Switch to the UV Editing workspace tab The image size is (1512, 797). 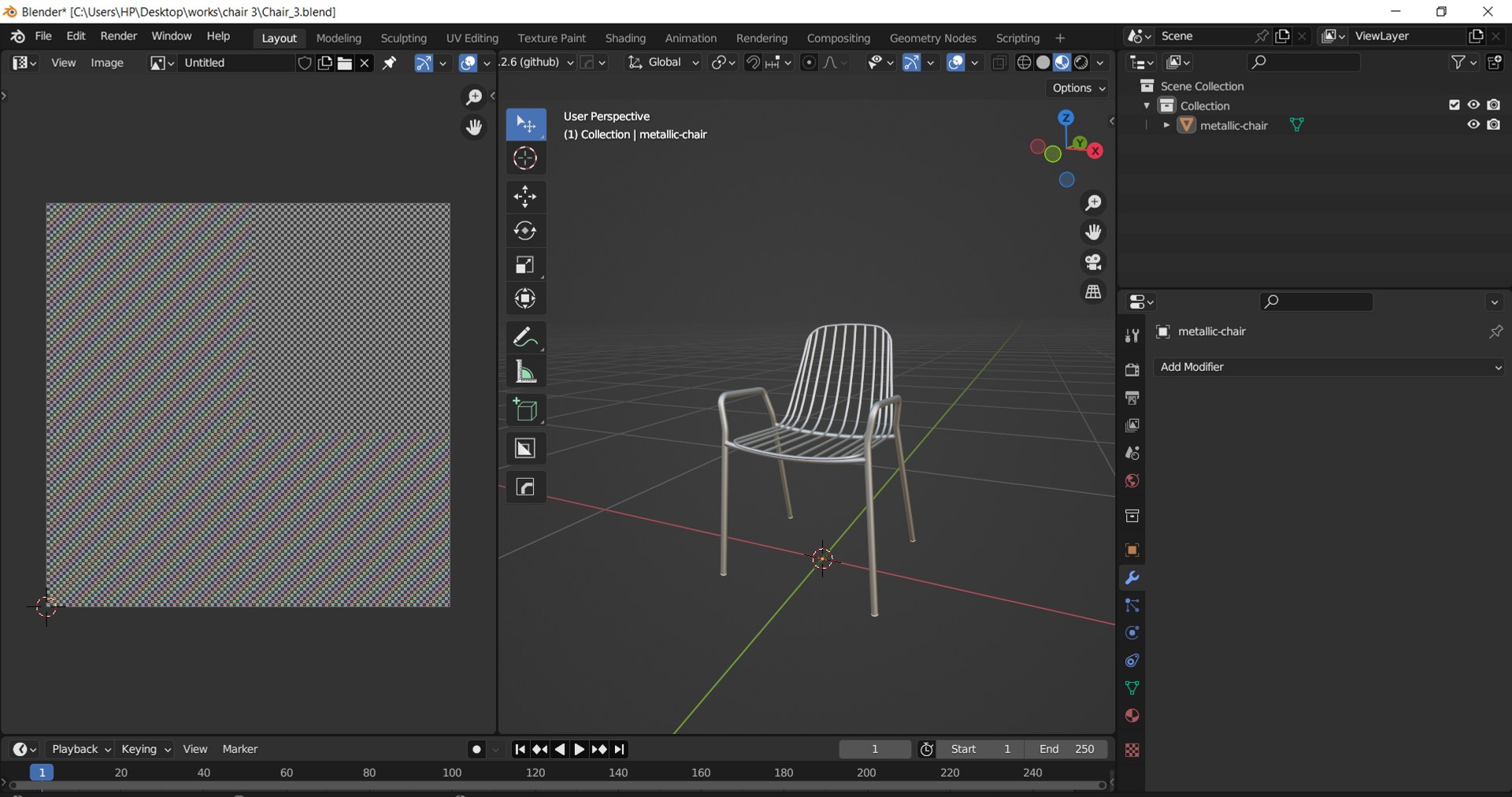coord(472,38)
